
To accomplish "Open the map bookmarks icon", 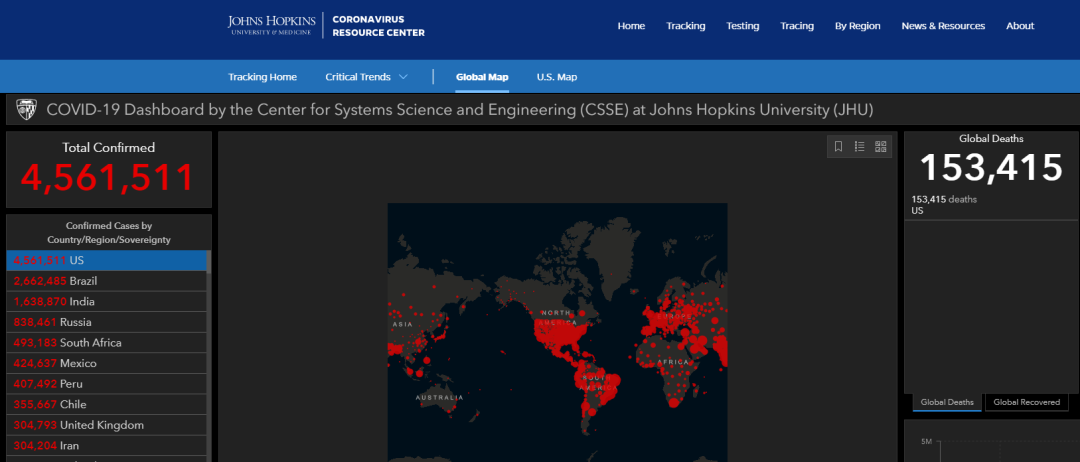I will [838, 147].
